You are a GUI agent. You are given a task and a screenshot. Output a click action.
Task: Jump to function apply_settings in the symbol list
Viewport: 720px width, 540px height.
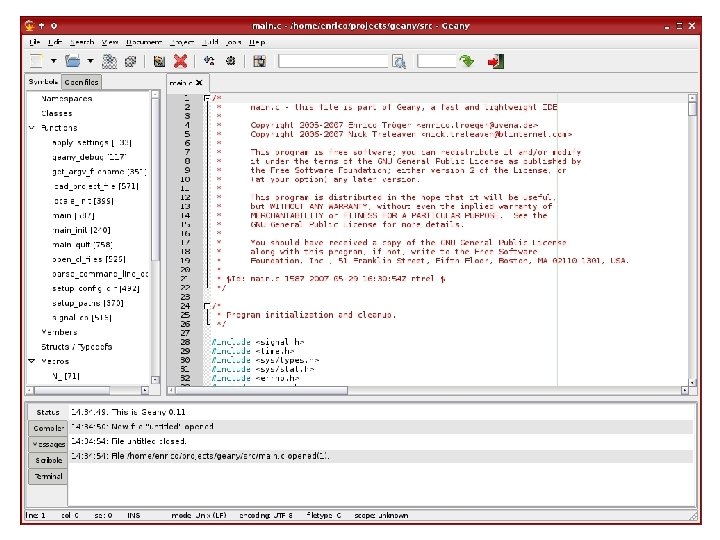click(x=92, y=142)
